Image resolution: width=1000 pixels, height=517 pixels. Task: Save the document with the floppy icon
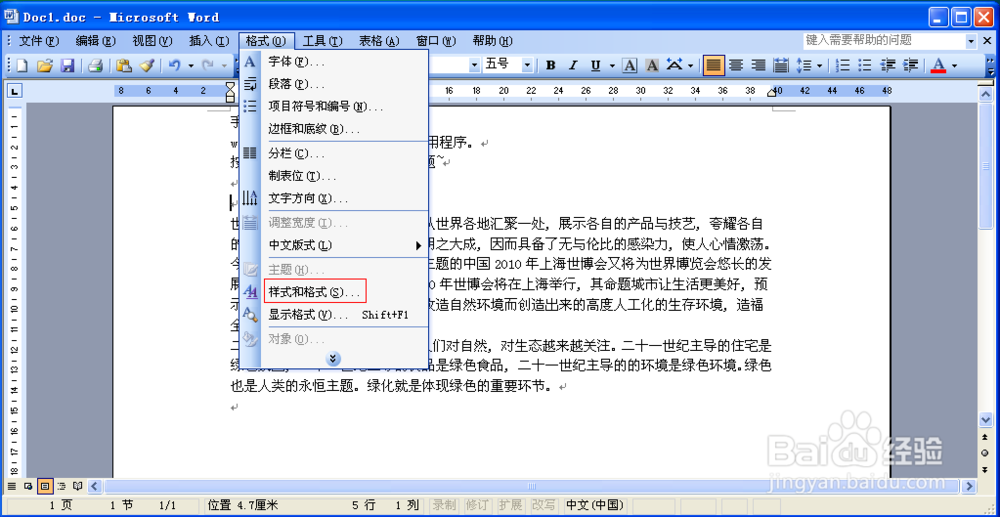[67, 66]
